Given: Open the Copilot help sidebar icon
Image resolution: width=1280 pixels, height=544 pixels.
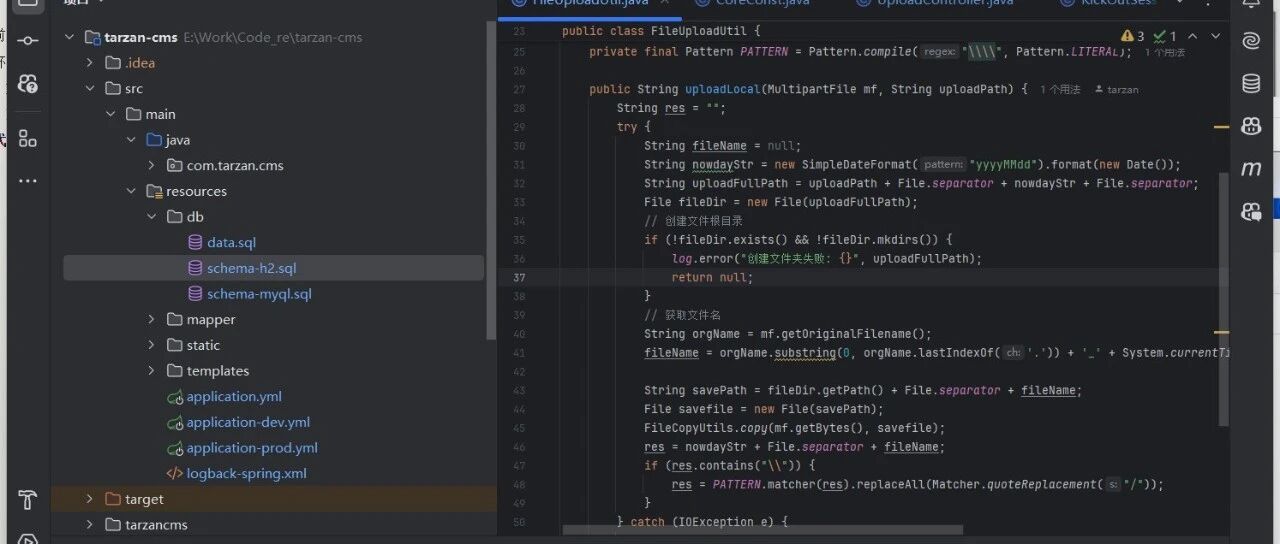Looking at the screenshot, I should click(28, 85).
